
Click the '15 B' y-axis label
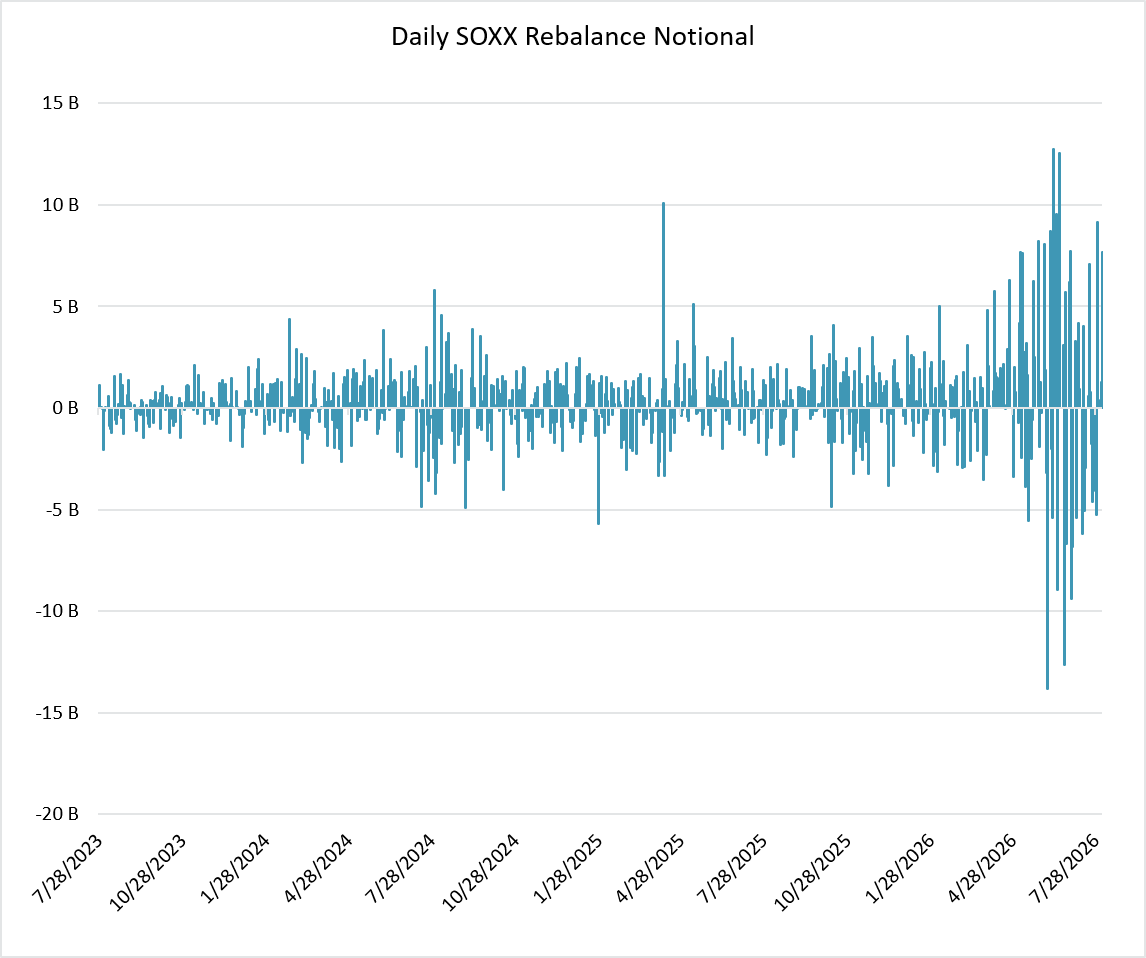coord(60,103)
